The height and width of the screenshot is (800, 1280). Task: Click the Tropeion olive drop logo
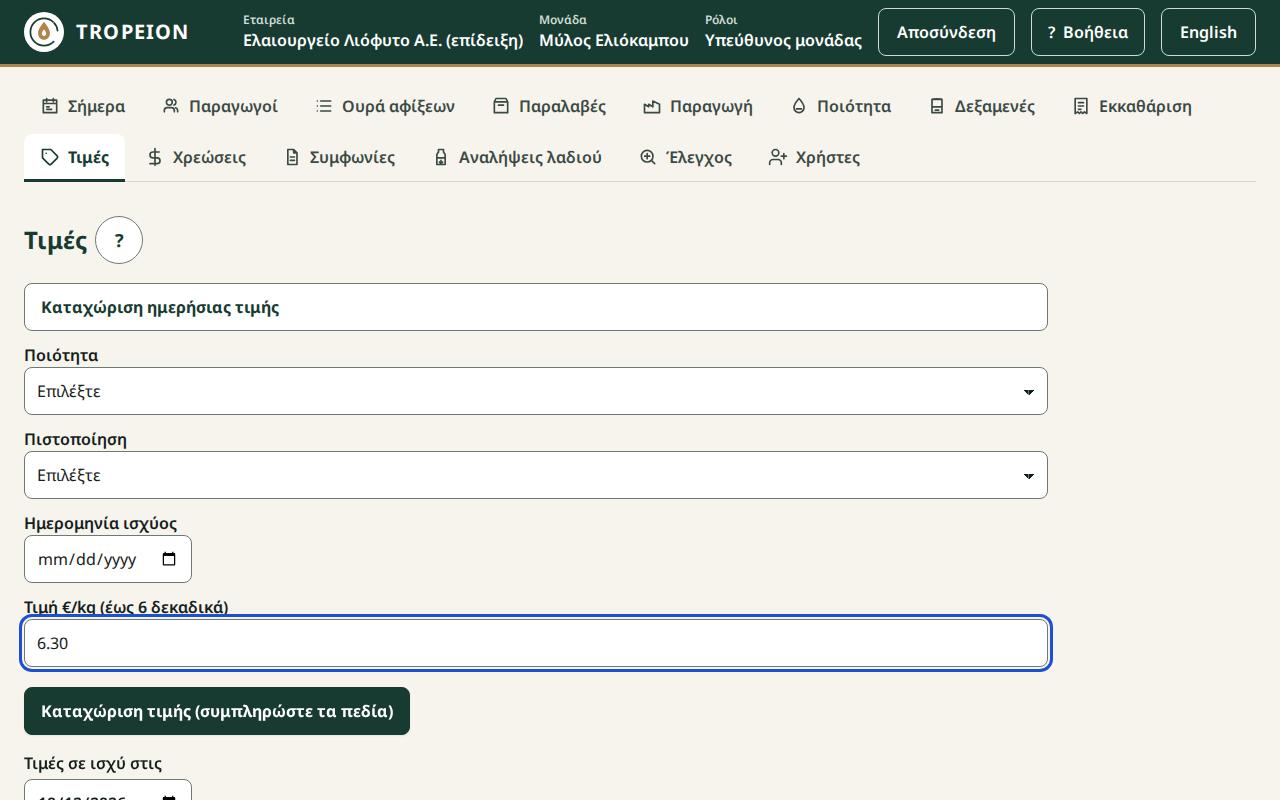click(x=44, y=32)
